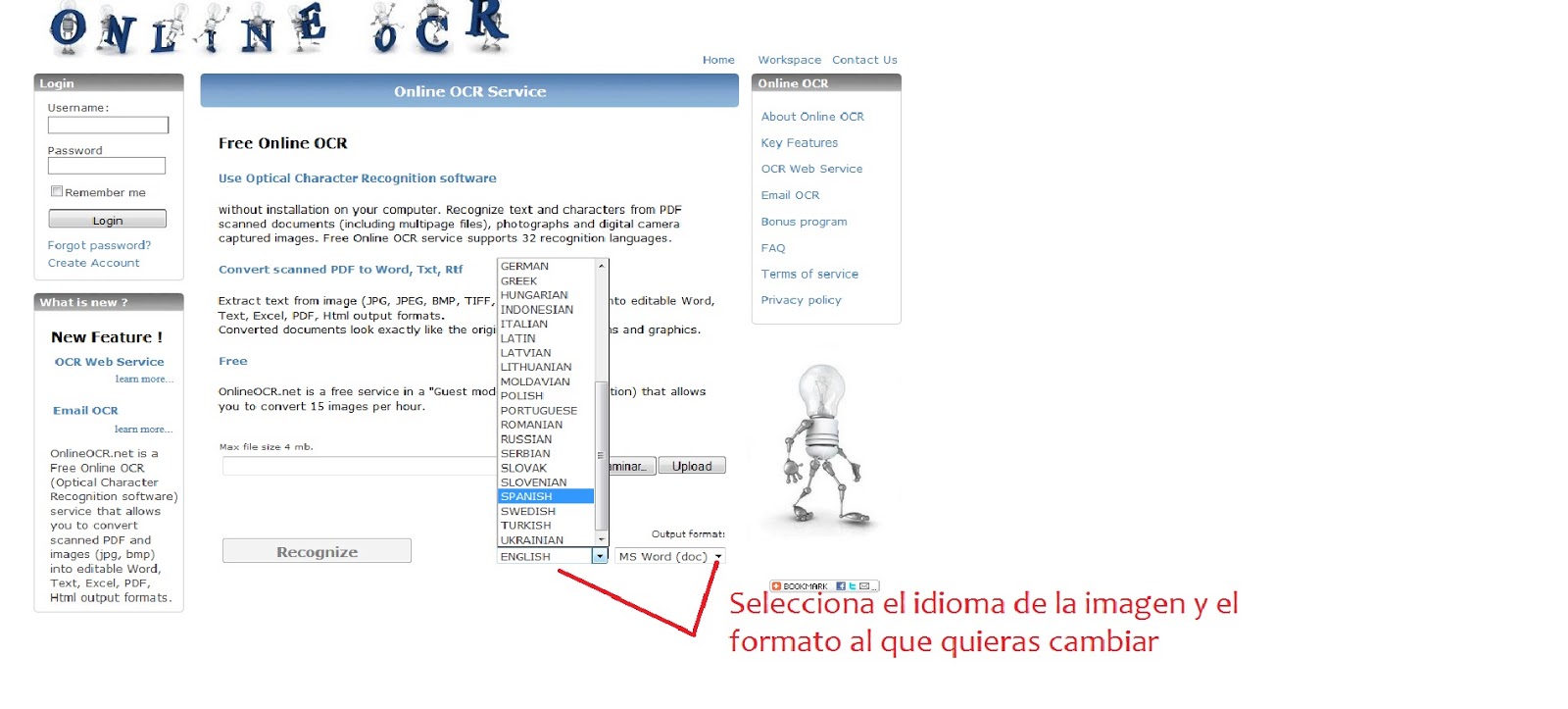Open the FAQ sidebar link
This screenshot has width=1568, height=709.
(773, 248)
